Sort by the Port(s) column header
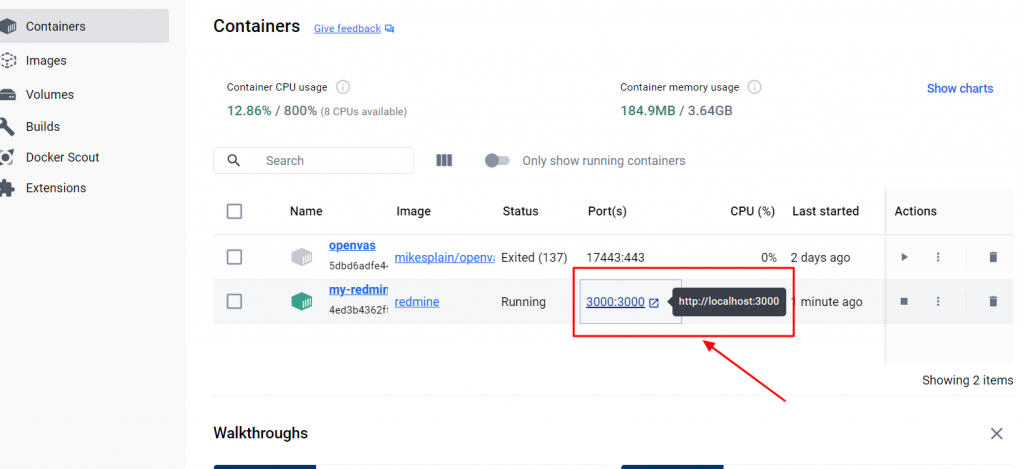Viewport: 1024px width, 469px height. coord(607,211)
